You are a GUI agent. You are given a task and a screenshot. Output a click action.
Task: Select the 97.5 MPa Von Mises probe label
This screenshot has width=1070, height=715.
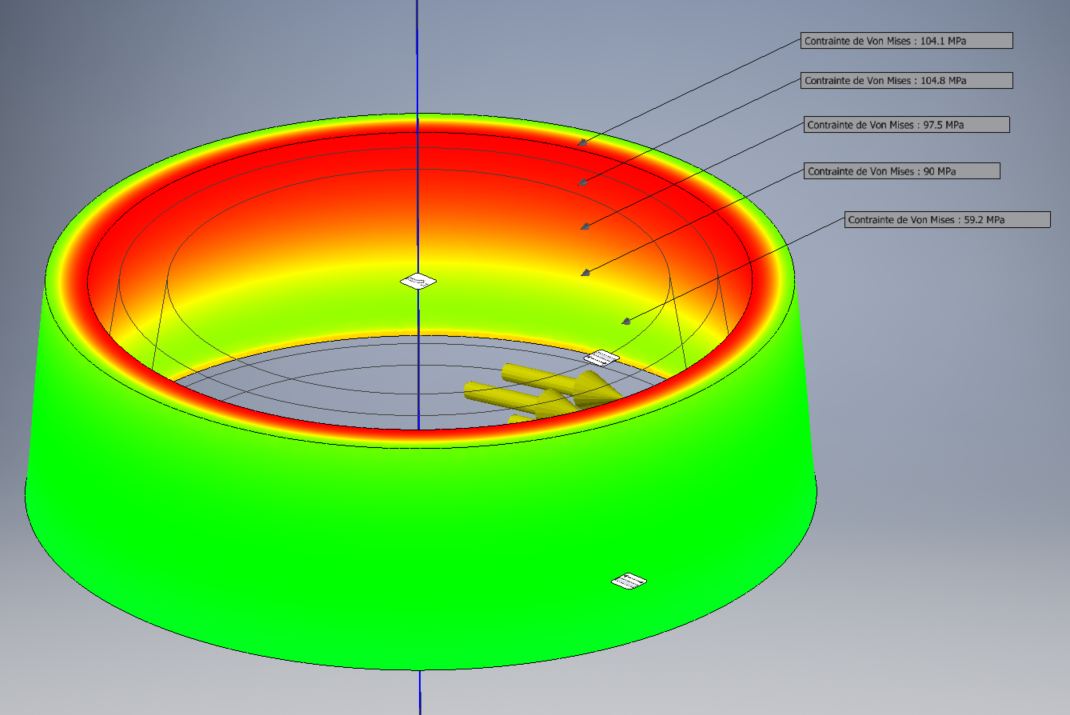(x=906, y=124)
